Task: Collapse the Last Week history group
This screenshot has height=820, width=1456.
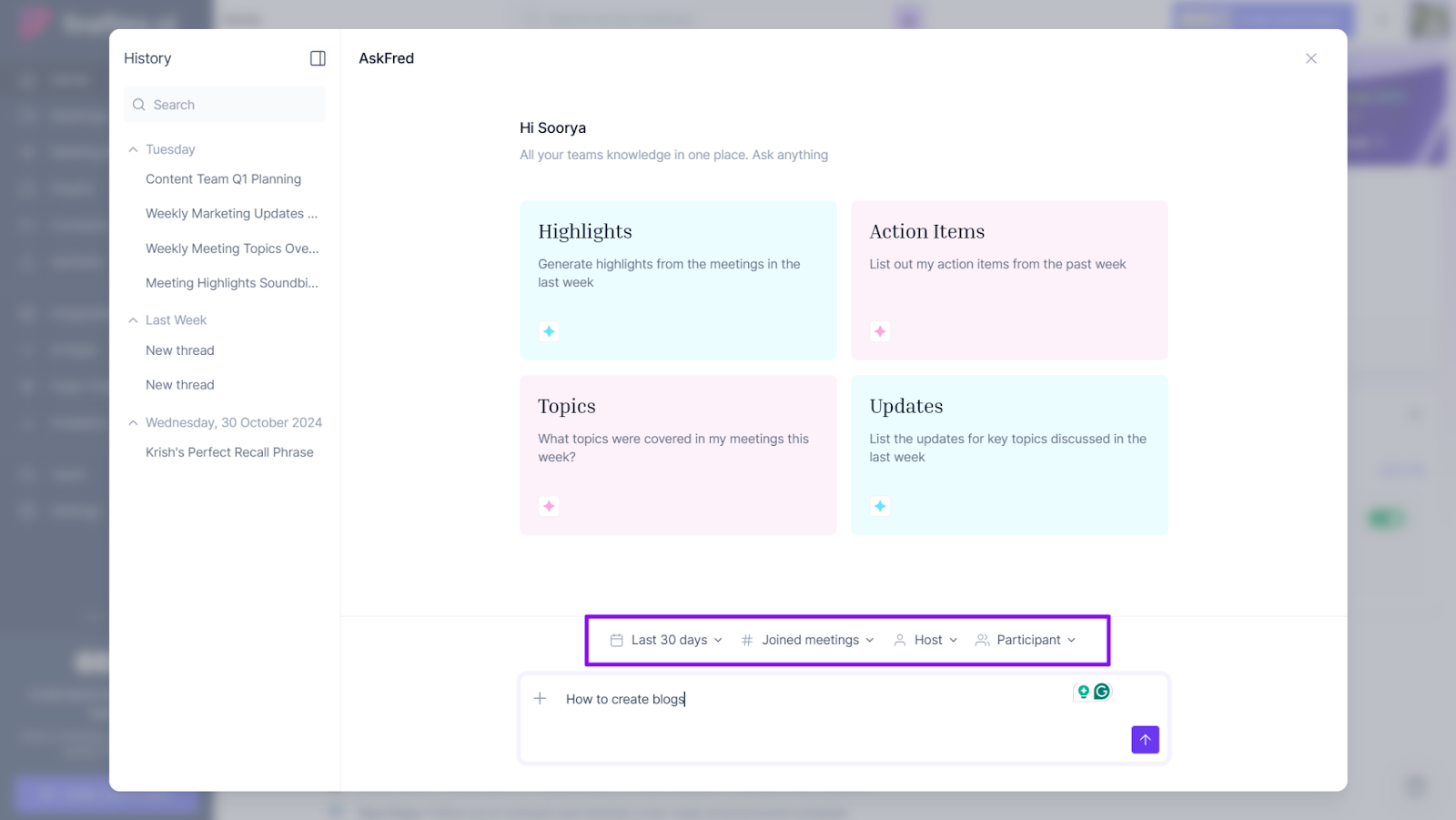Action: click(134, 320)
